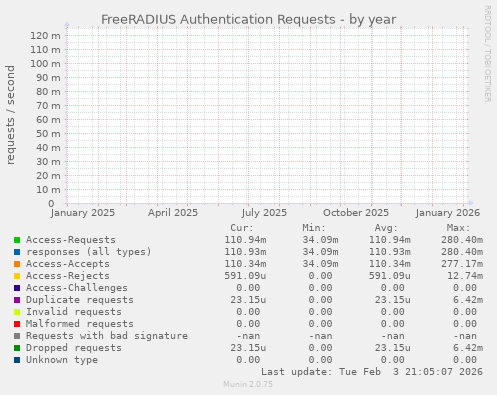Click the 'October 2025' x-axis label
The height and width of the screenshot is (395, 497).
tap(356, 213)
